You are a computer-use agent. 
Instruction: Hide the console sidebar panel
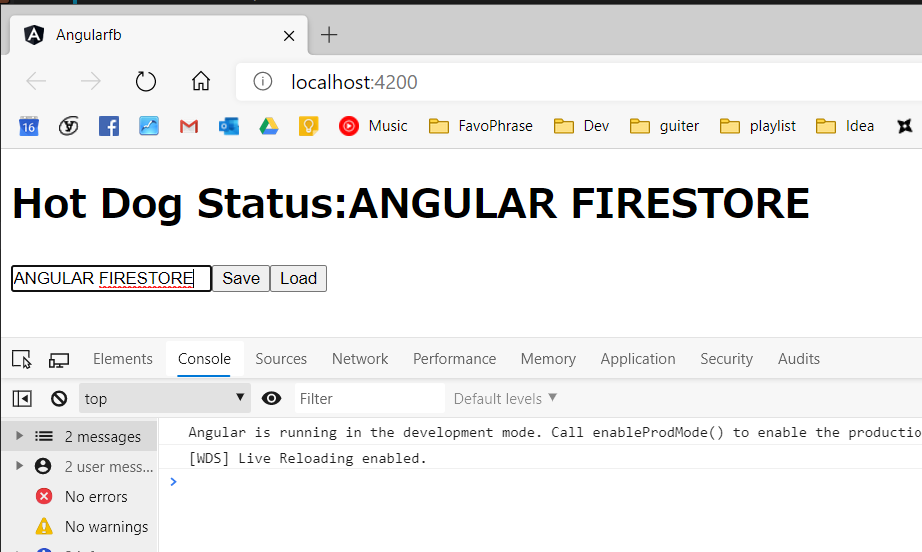(x=22, y=399)
